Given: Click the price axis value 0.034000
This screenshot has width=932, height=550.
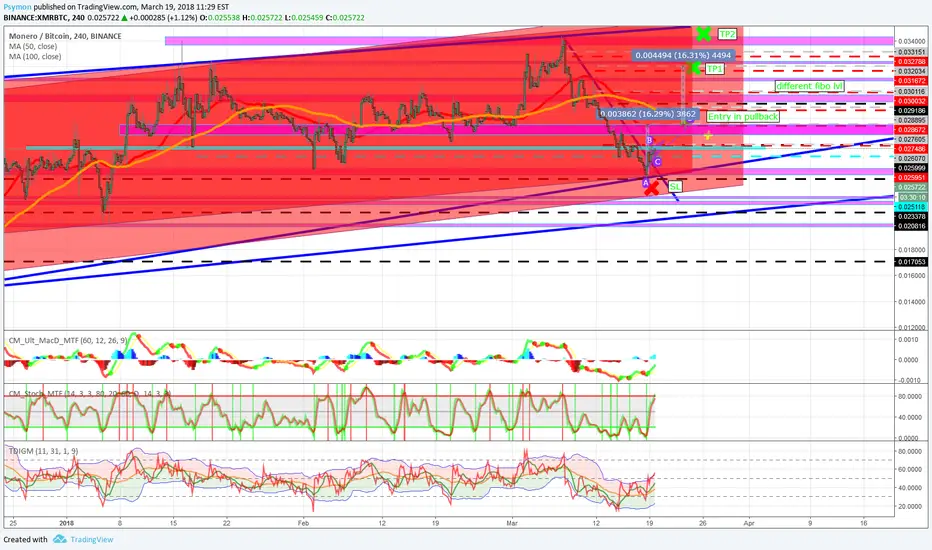Looking at the screenshot, I should pos(911,42).
